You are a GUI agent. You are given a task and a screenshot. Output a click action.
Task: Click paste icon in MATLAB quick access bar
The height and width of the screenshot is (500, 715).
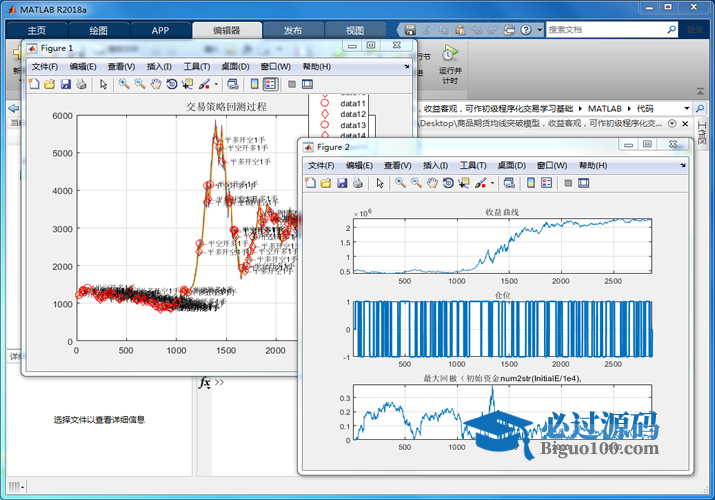pos(461,30)
